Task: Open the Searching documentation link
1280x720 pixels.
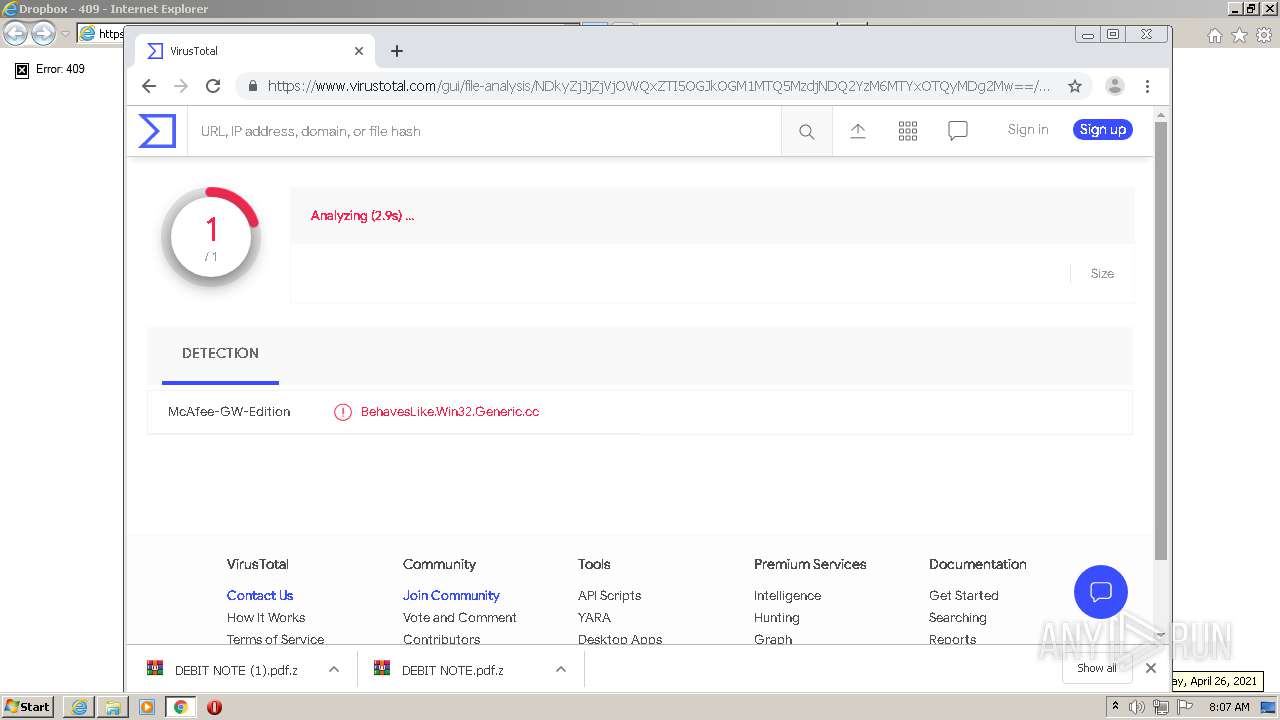Action: point(958,618)
